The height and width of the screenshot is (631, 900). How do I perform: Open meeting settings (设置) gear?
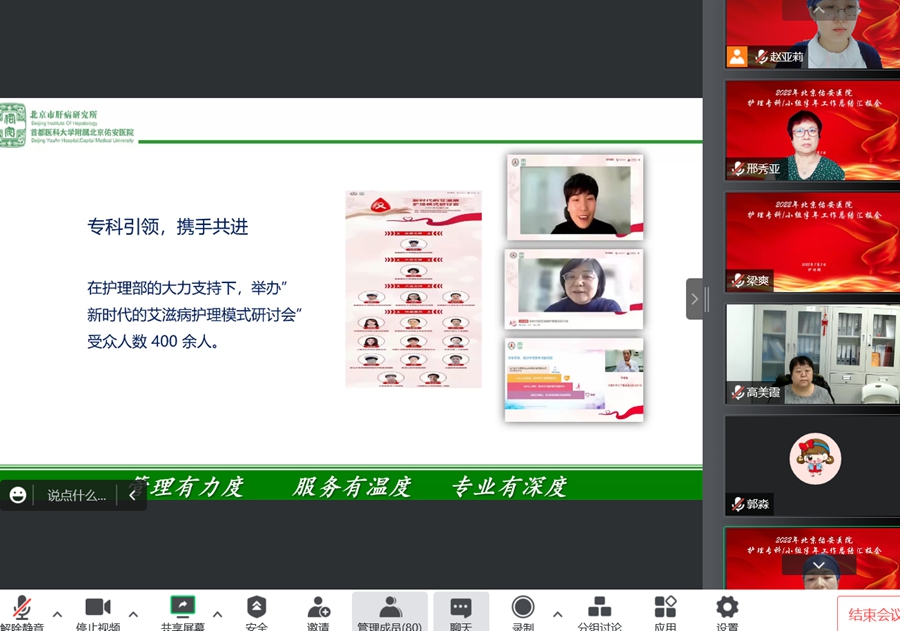(727, 609)
